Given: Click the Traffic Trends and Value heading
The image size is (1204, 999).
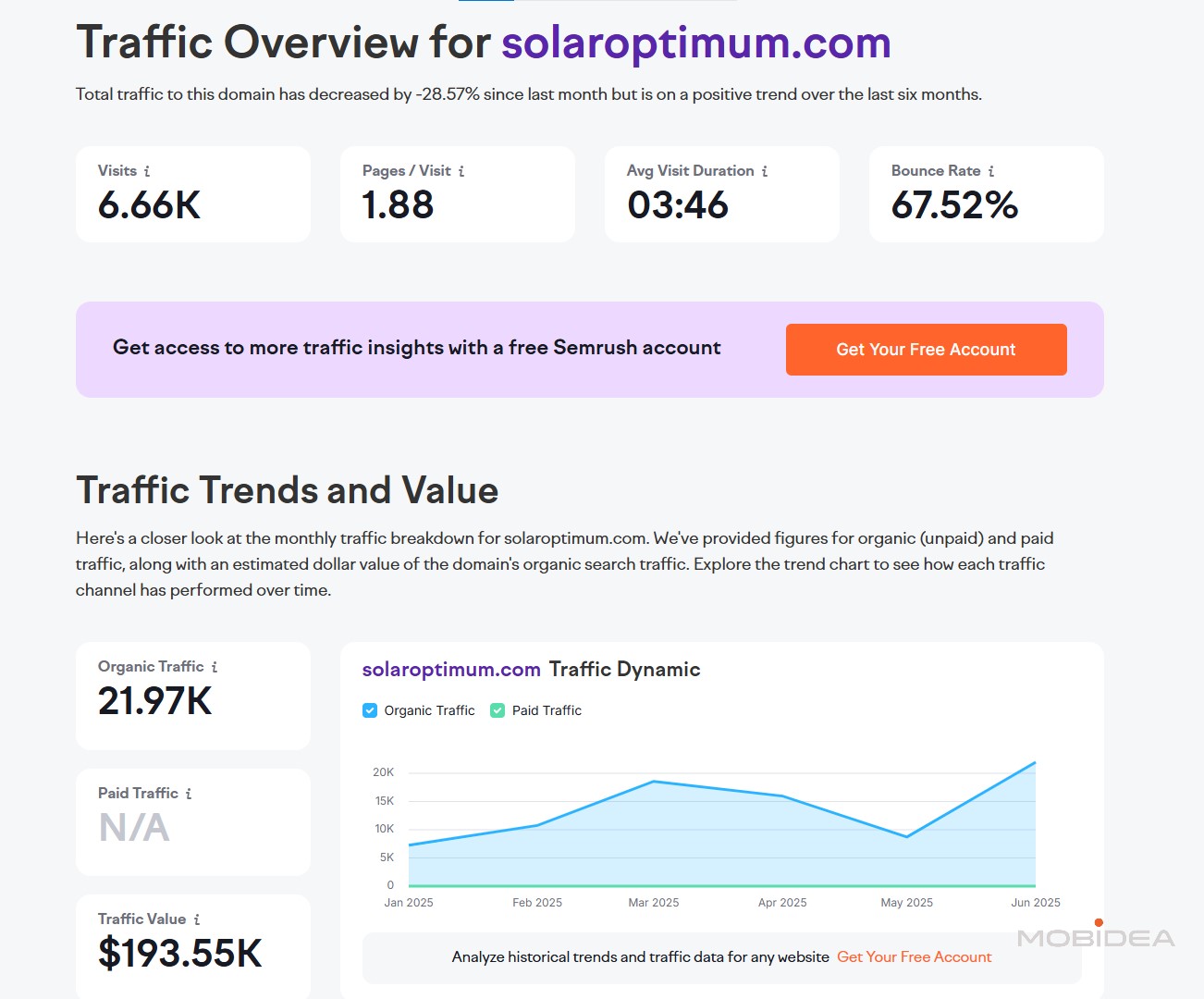Looking at the screenshot, I should pyautogui.click(x=288, y=490).
